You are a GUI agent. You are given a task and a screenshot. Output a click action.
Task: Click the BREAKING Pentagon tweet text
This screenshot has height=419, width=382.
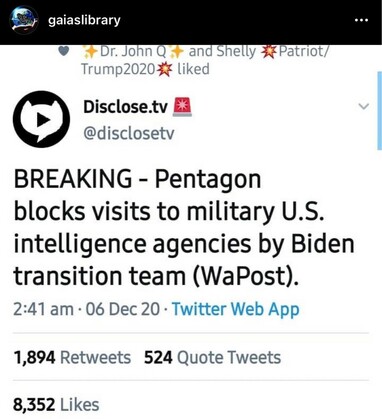pos(184,228)
